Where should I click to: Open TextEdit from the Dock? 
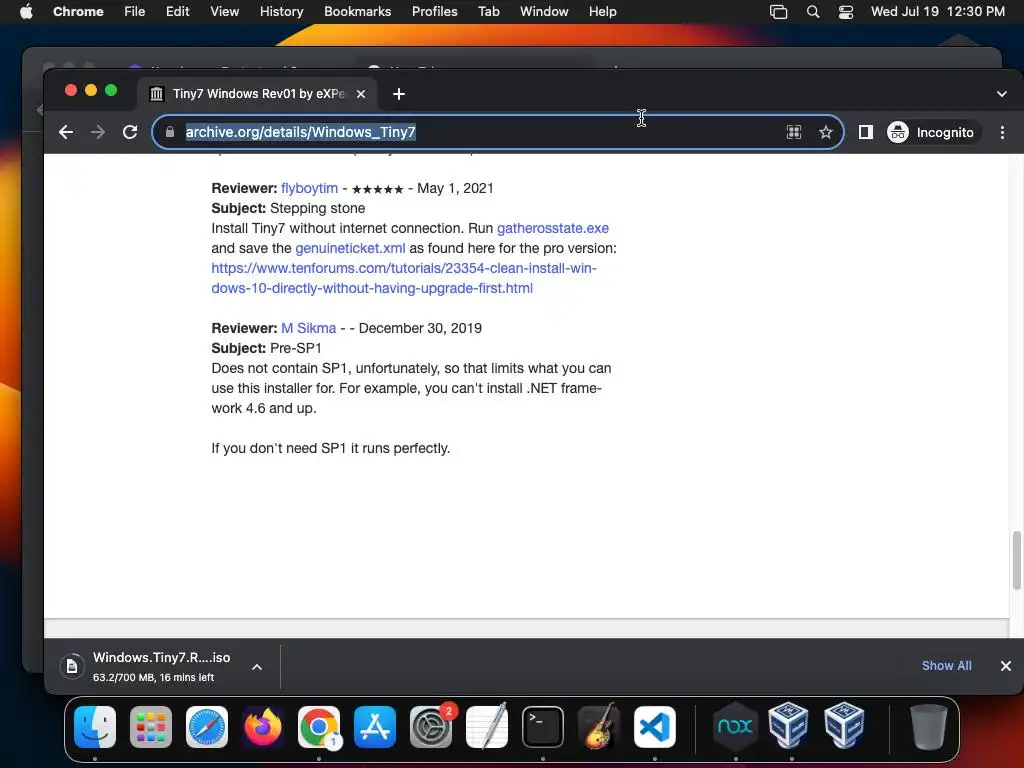[487, 727]
